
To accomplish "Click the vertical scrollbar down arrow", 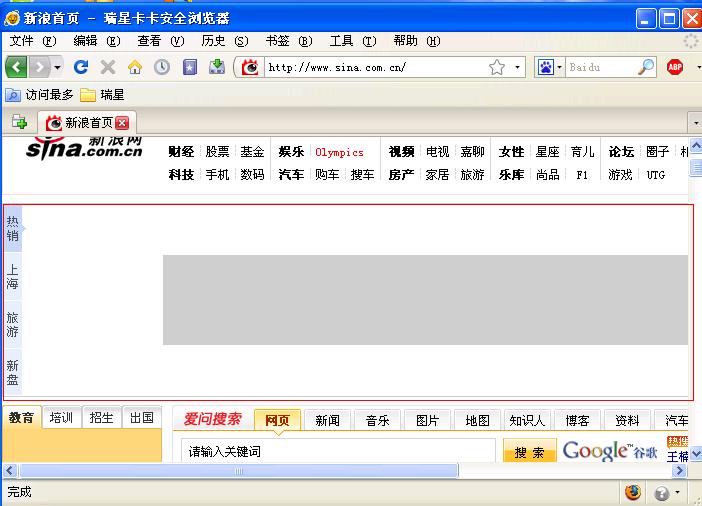I will coord(696,454).
